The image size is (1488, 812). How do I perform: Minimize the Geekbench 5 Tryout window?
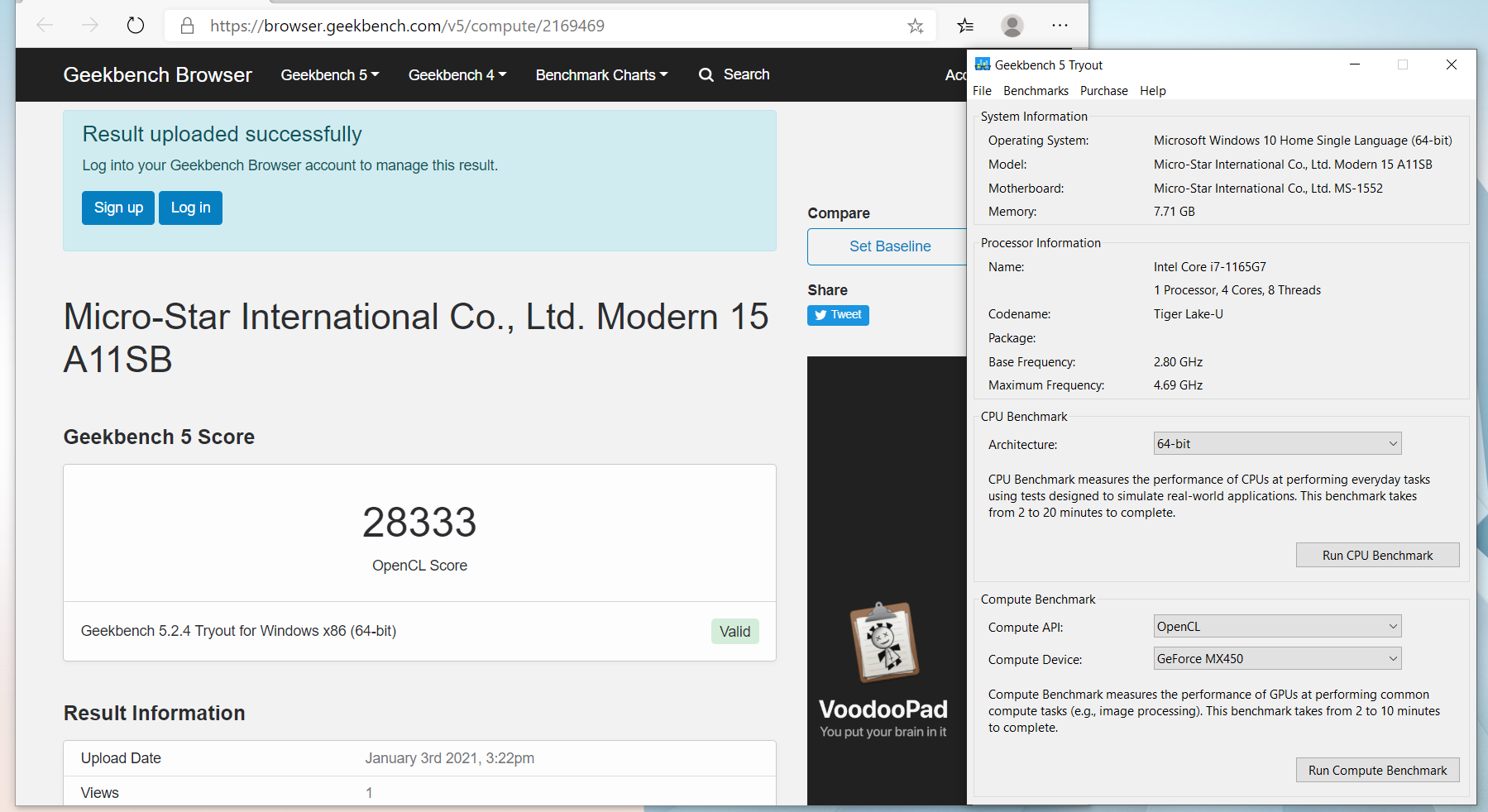pos(1355,64)
